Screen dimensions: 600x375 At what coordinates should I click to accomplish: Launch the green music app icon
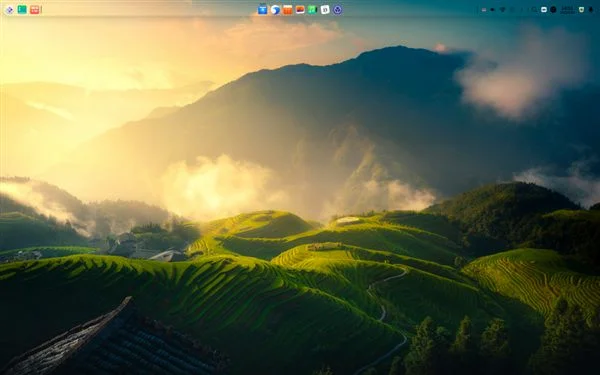point(313,10)
